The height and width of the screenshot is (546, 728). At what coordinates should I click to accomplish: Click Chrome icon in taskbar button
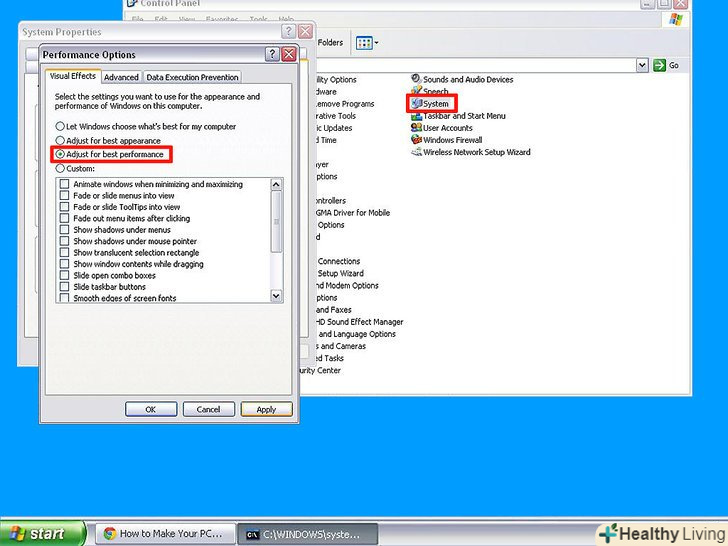tap(110, 533)
